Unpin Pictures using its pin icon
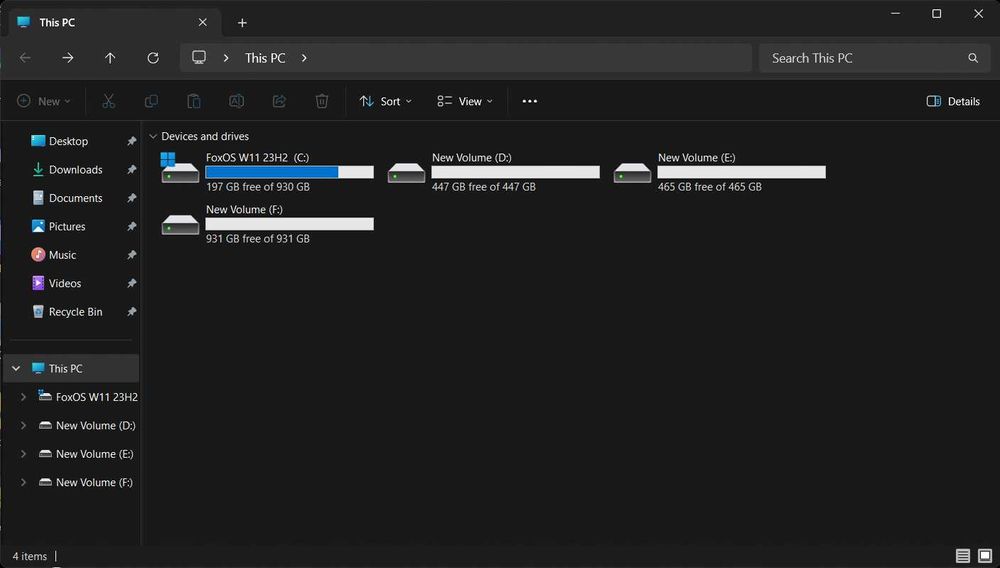This screenshot has height=568, width=1000. [x=131, y=226]
